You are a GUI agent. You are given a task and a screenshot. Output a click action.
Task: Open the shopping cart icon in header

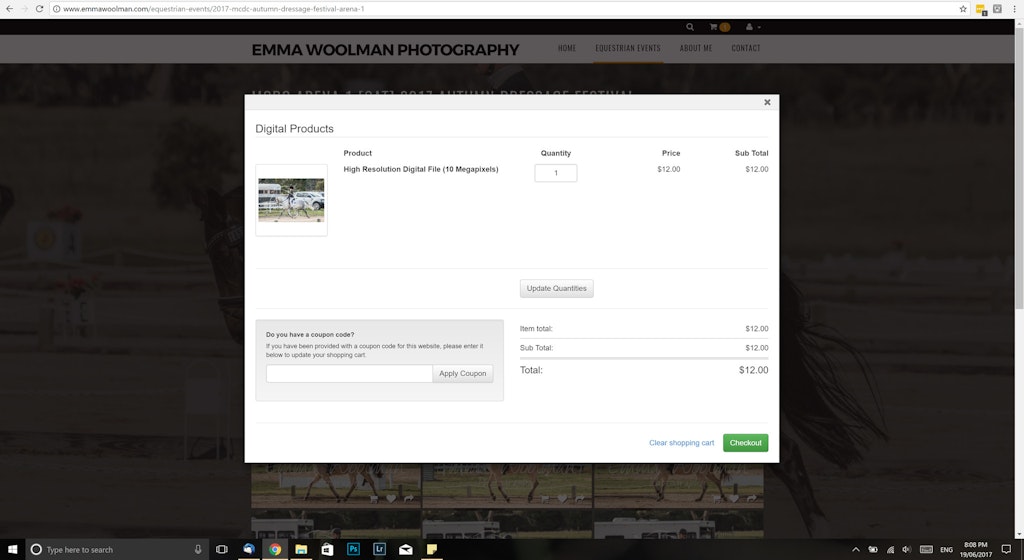[x=719, y=27]
